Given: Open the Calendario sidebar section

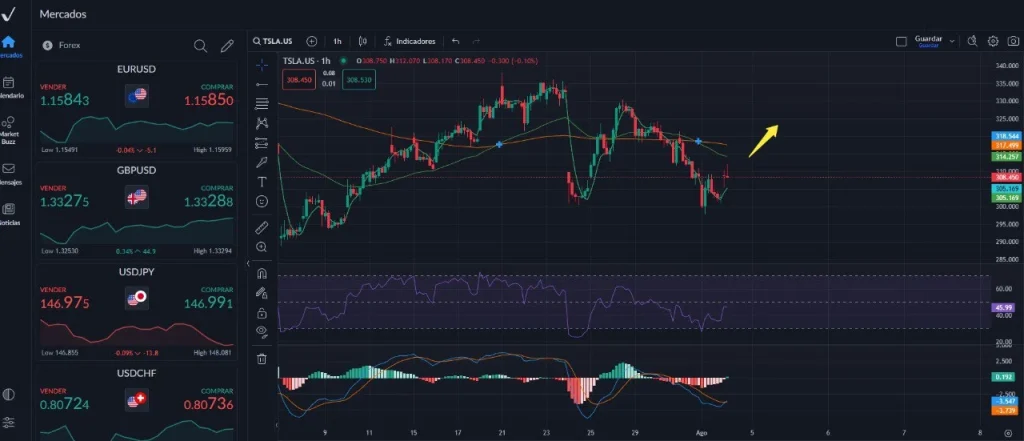Looking at the screenshot, I should click(x=9, y=83).
